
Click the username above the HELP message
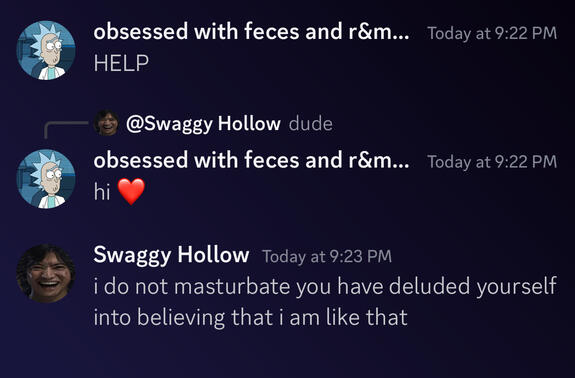[251, 32]
